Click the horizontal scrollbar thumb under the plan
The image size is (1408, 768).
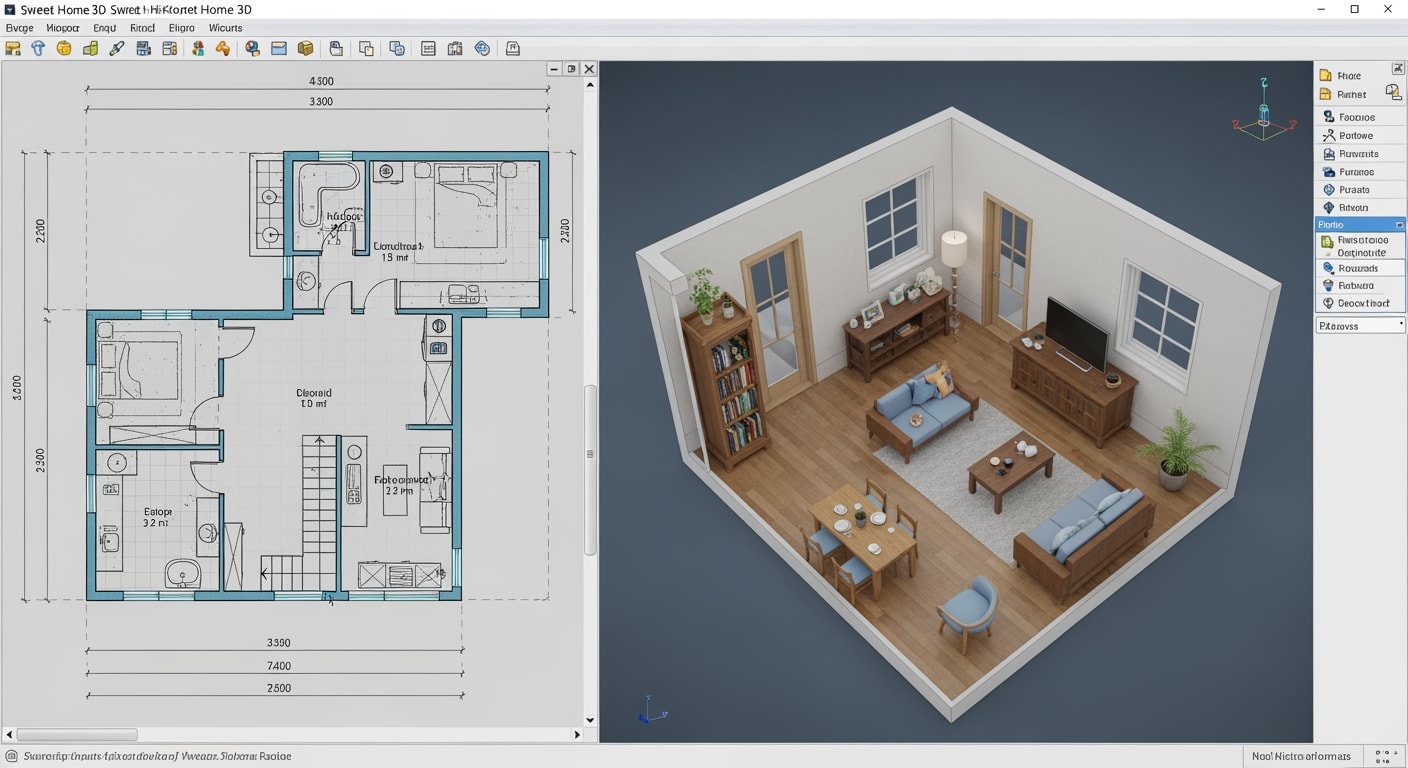click(77, 734)
